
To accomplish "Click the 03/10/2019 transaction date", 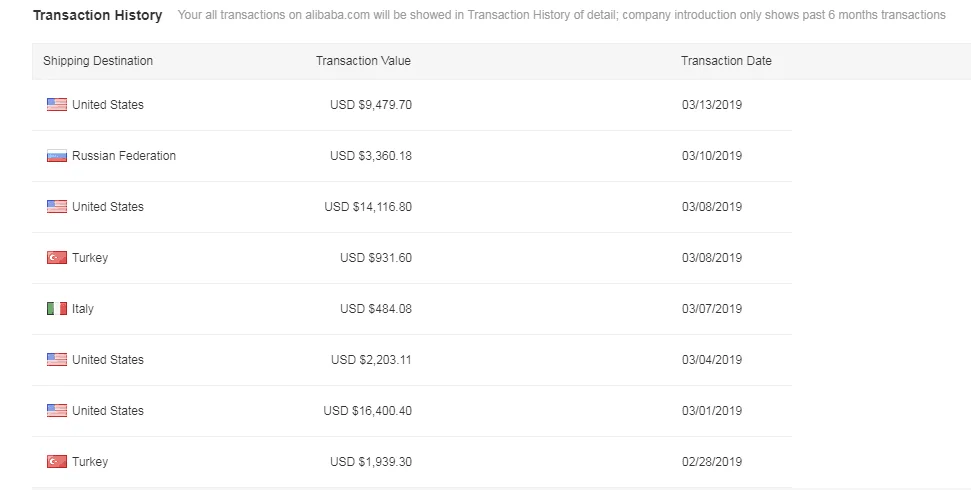I will (x=712, y=156).
